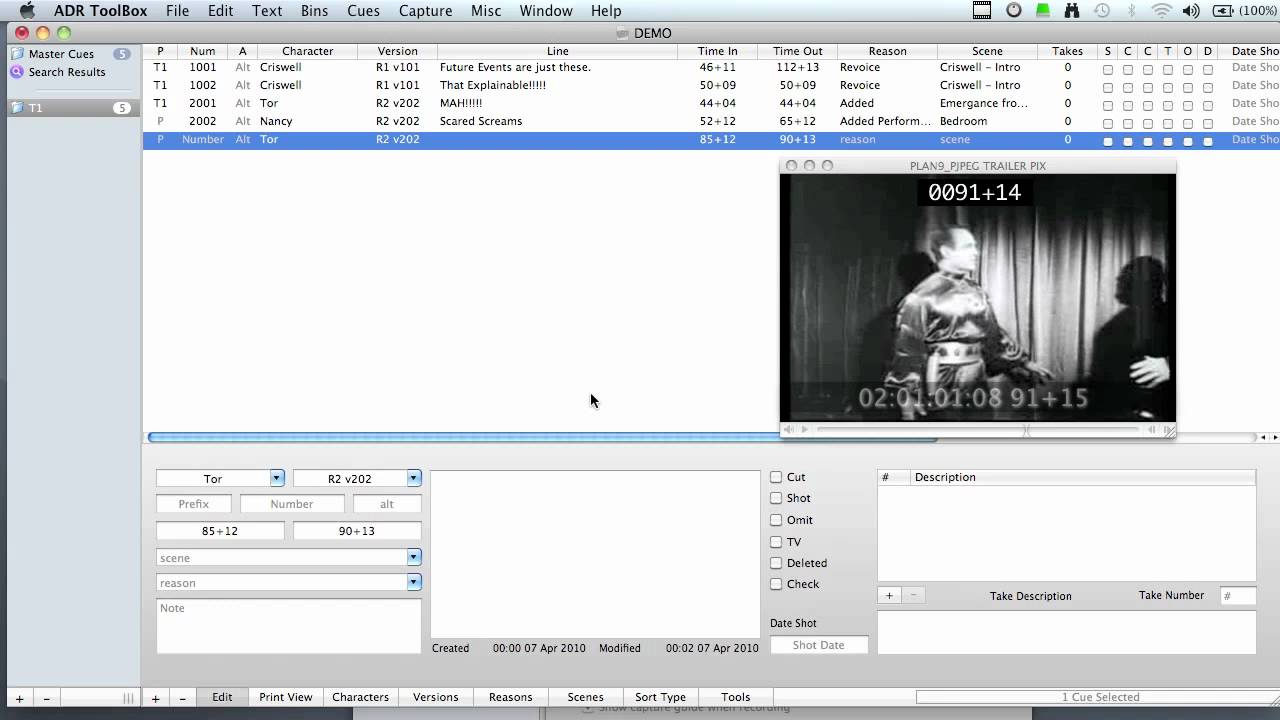The height and width of the screenshot is (720, 1280).
Task: Click the Bluetooth status icon
Action: [x=1132, y=11]
